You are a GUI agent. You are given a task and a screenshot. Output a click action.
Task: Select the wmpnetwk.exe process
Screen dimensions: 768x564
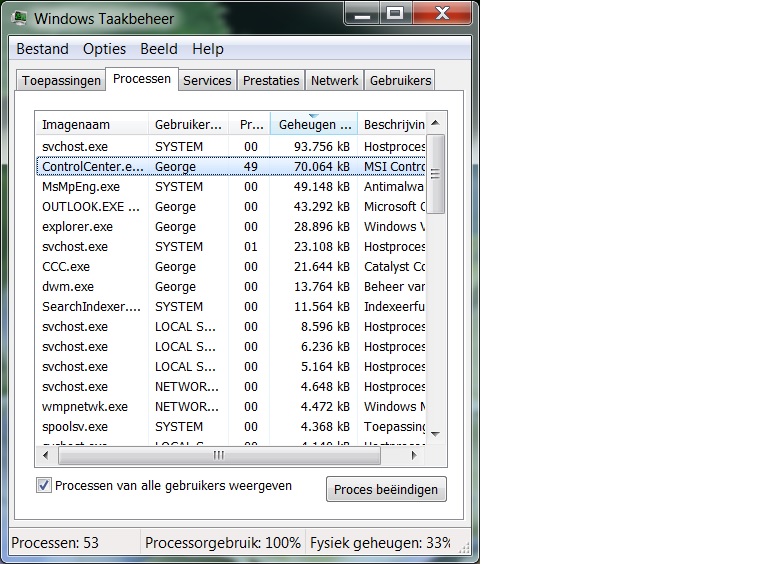pos(231,407)
